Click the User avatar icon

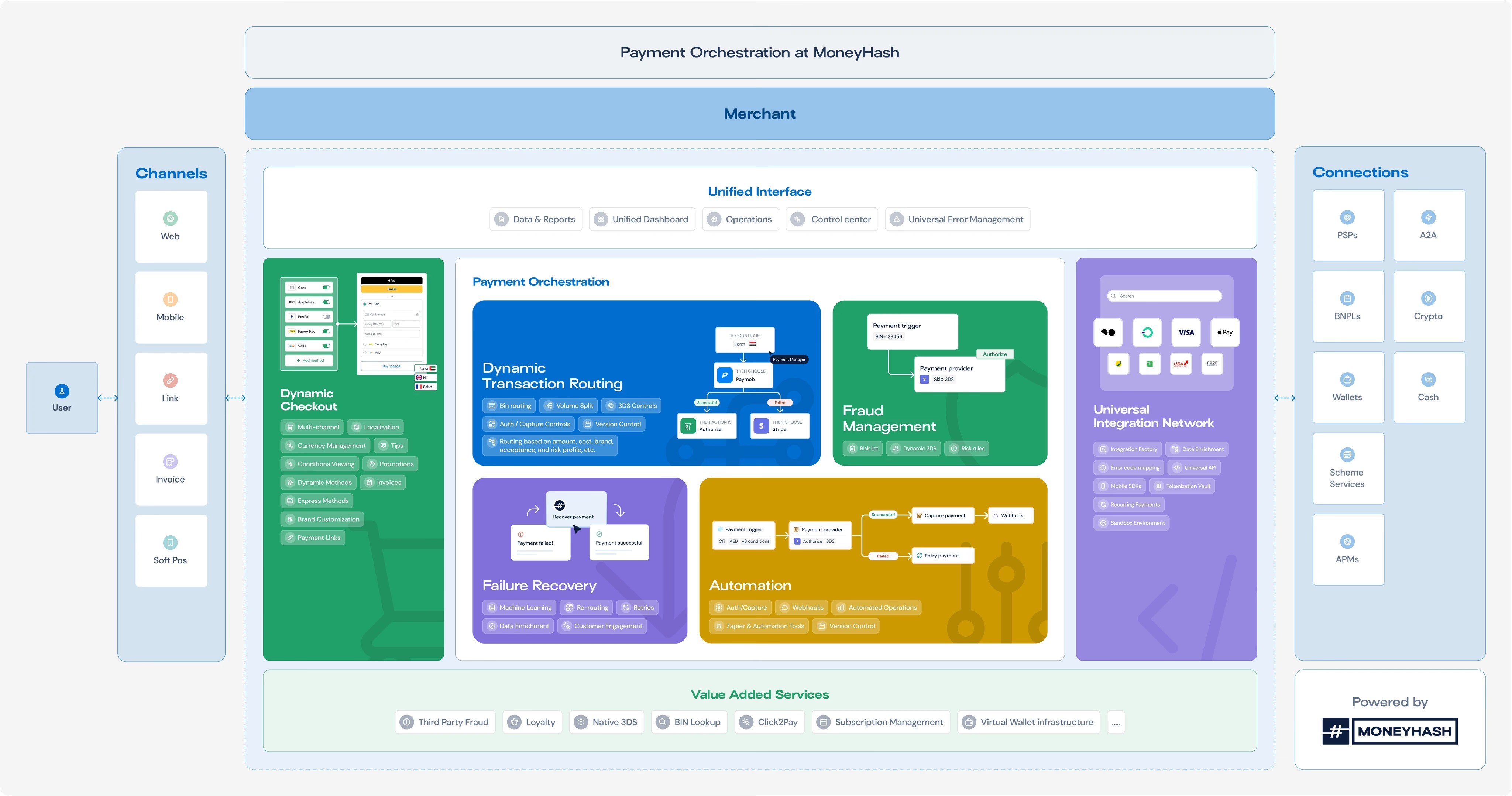62,391
